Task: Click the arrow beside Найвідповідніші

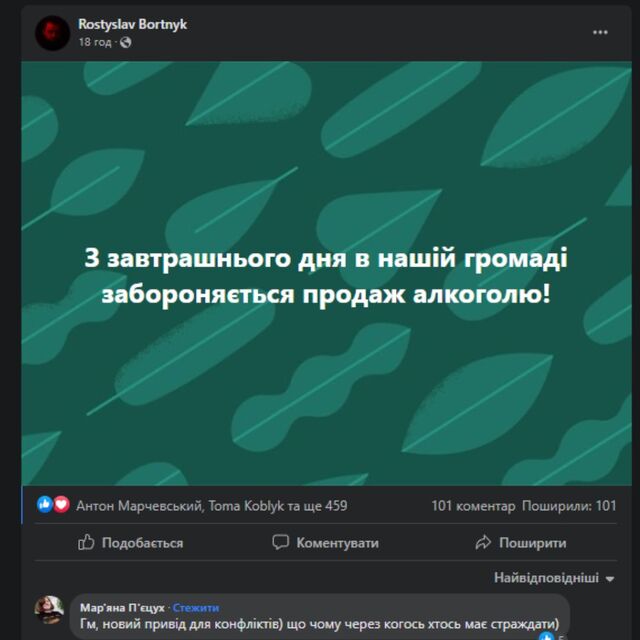Action: tap(610, 579)
